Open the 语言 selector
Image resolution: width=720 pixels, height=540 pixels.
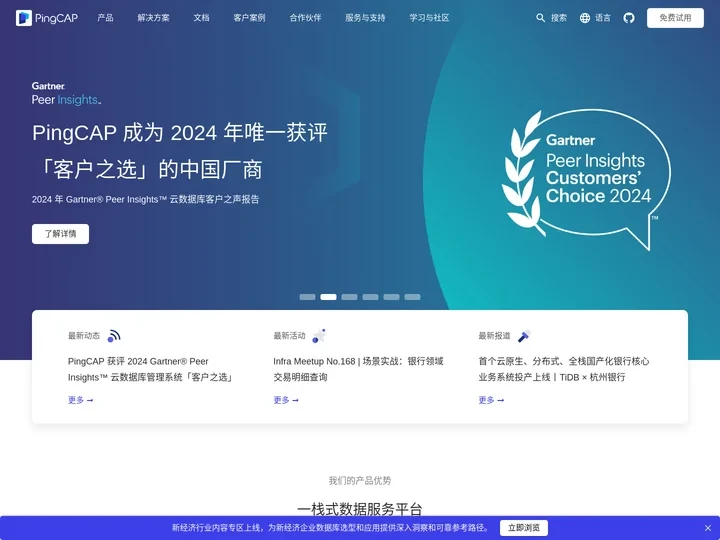click(x=603, y=18)
